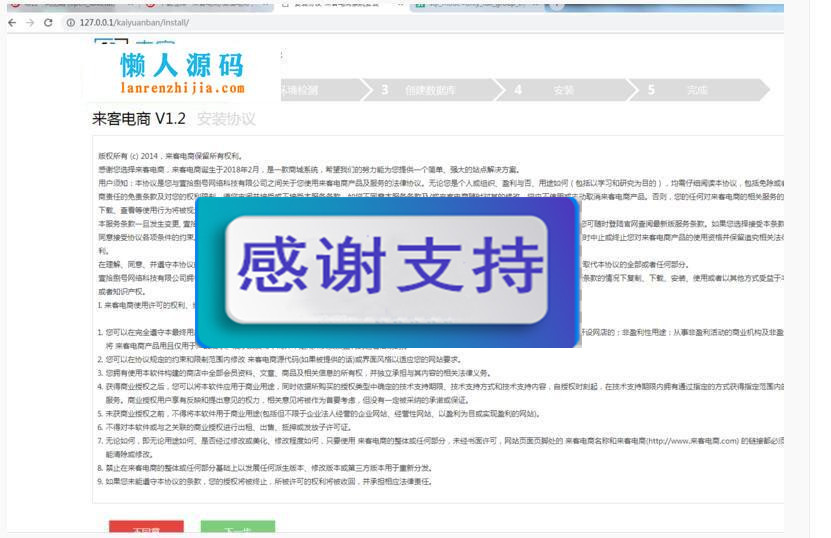Click clause 6 about 出租、出售、抵押
831x538 pixels.
(x=225, y=427)
